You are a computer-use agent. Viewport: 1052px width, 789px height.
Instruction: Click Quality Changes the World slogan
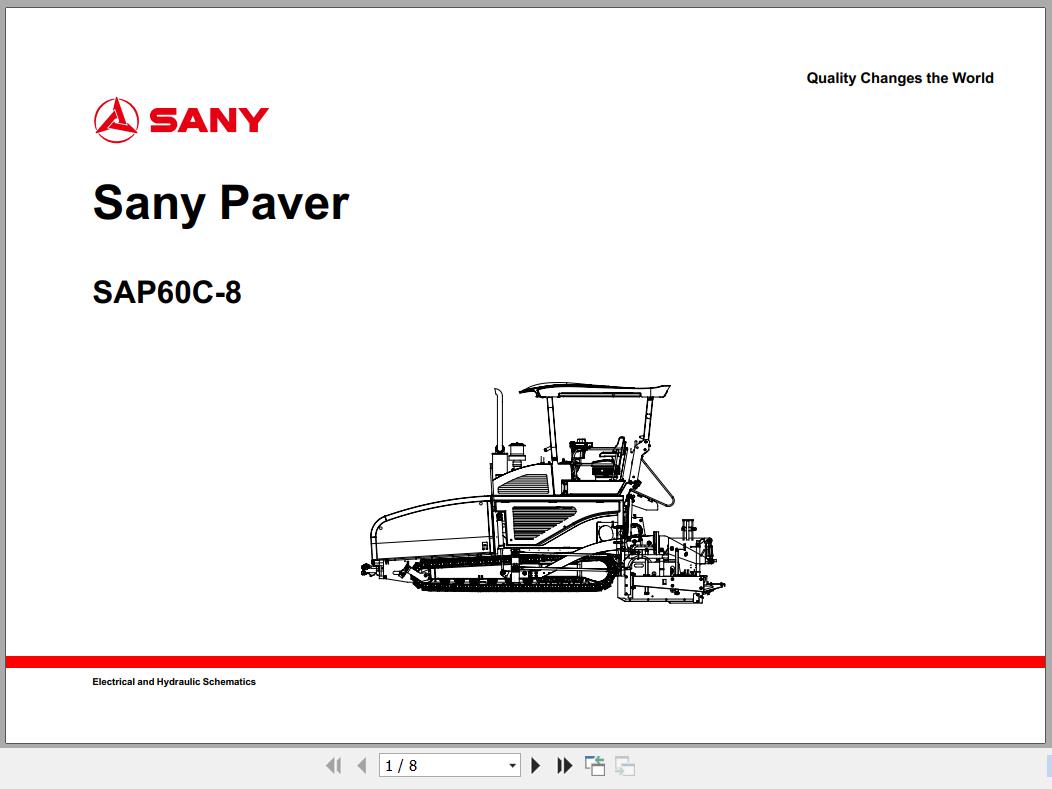(900, 78)
